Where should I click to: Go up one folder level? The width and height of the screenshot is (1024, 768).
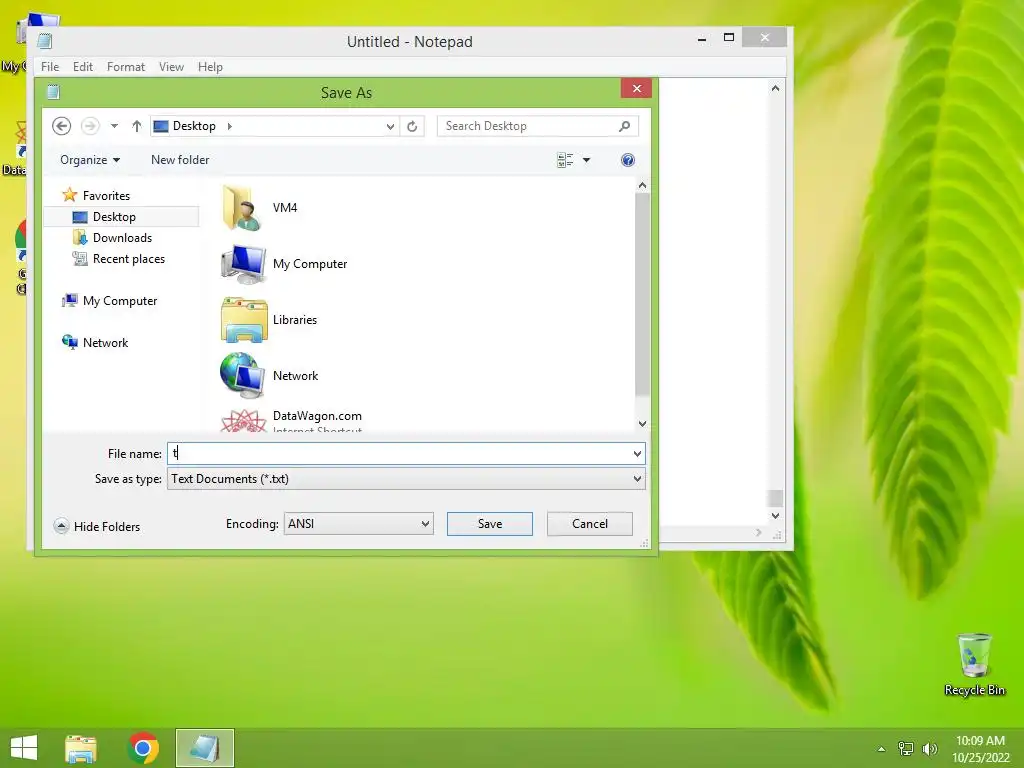tap(136, 126)
